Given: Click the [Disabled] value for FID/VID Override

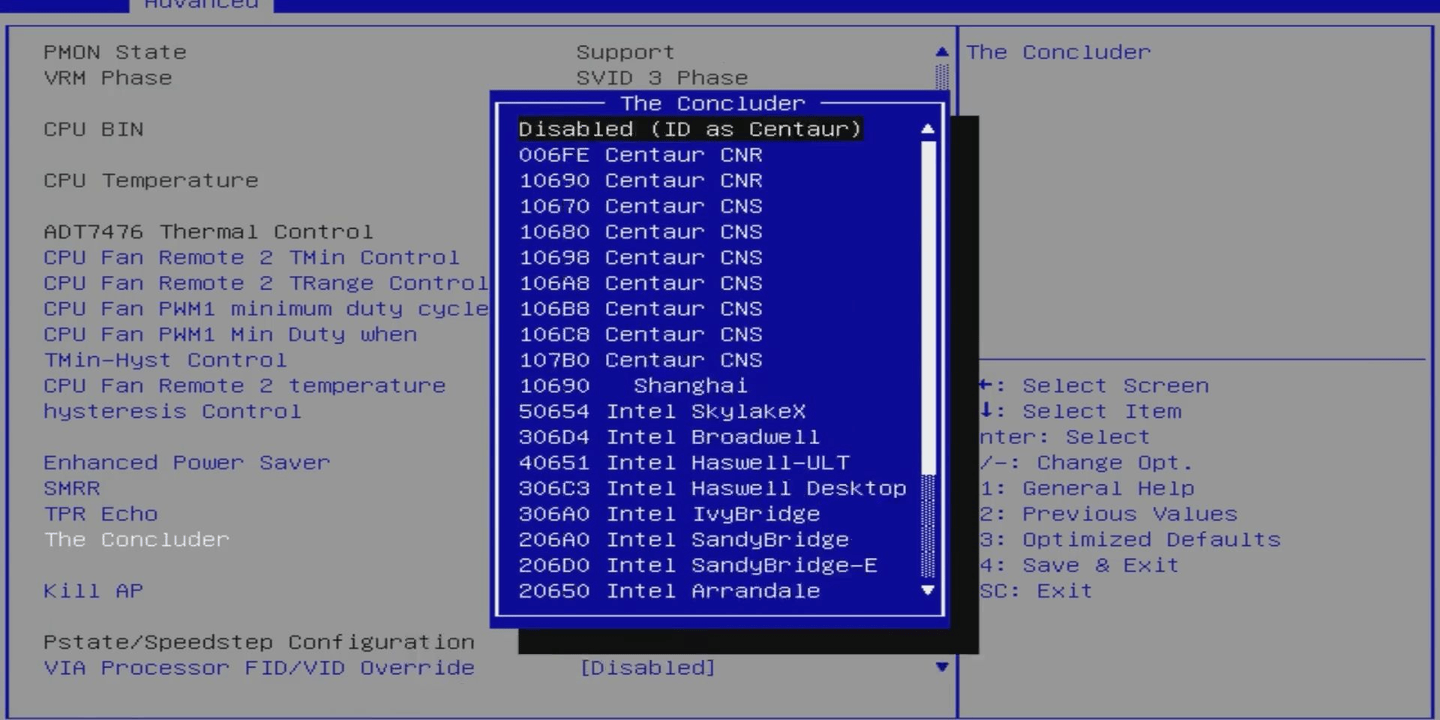Looking at the screenshot, I should 648,667.
